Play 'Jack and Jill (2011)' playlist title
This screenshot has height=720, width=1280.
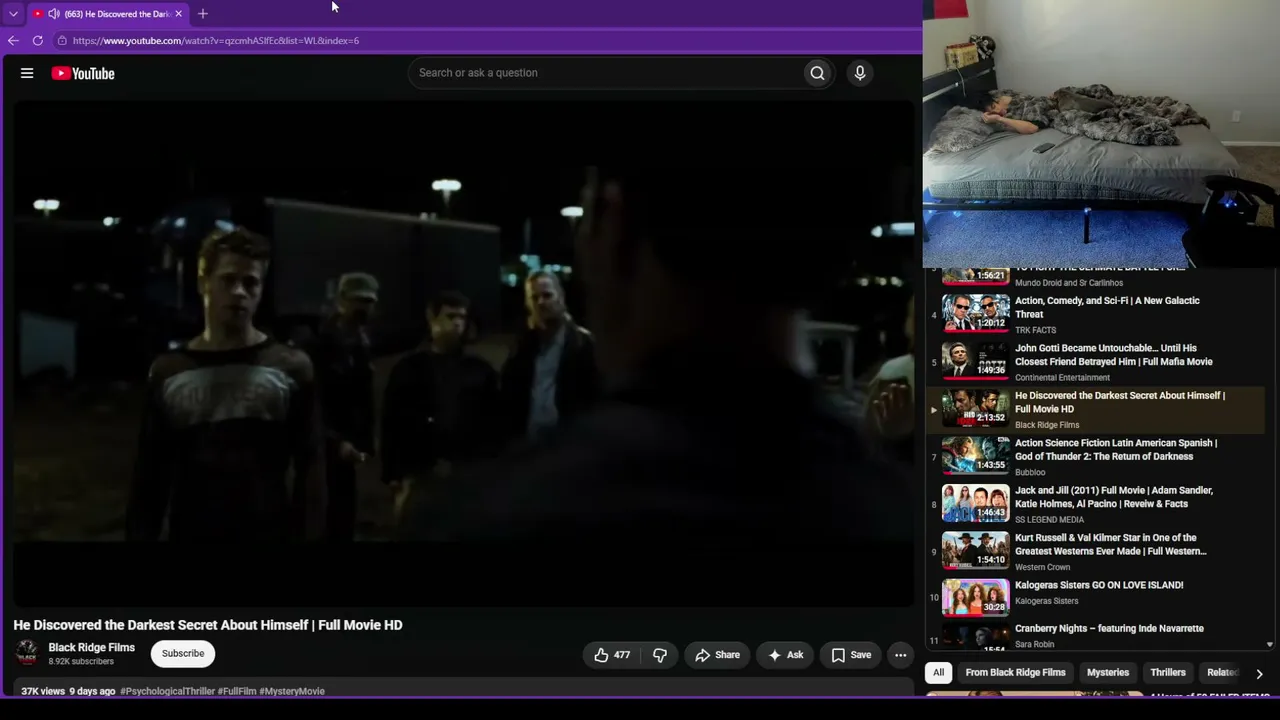point(1114,497)
